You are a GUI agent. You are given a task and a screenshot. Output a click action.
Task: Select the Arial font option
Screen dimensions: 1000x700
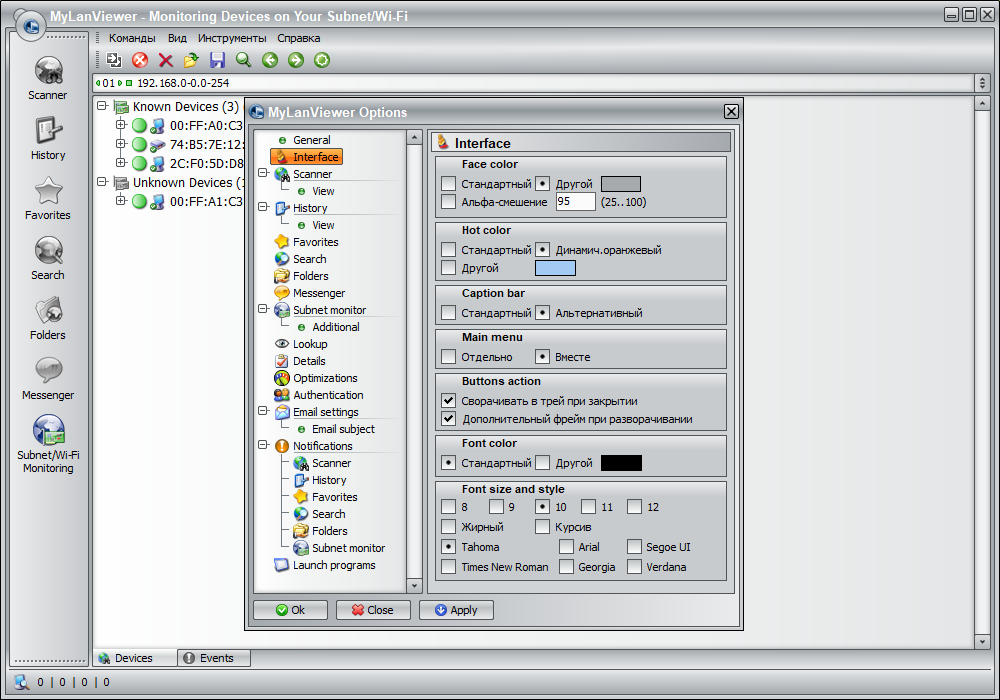(566, 547)
